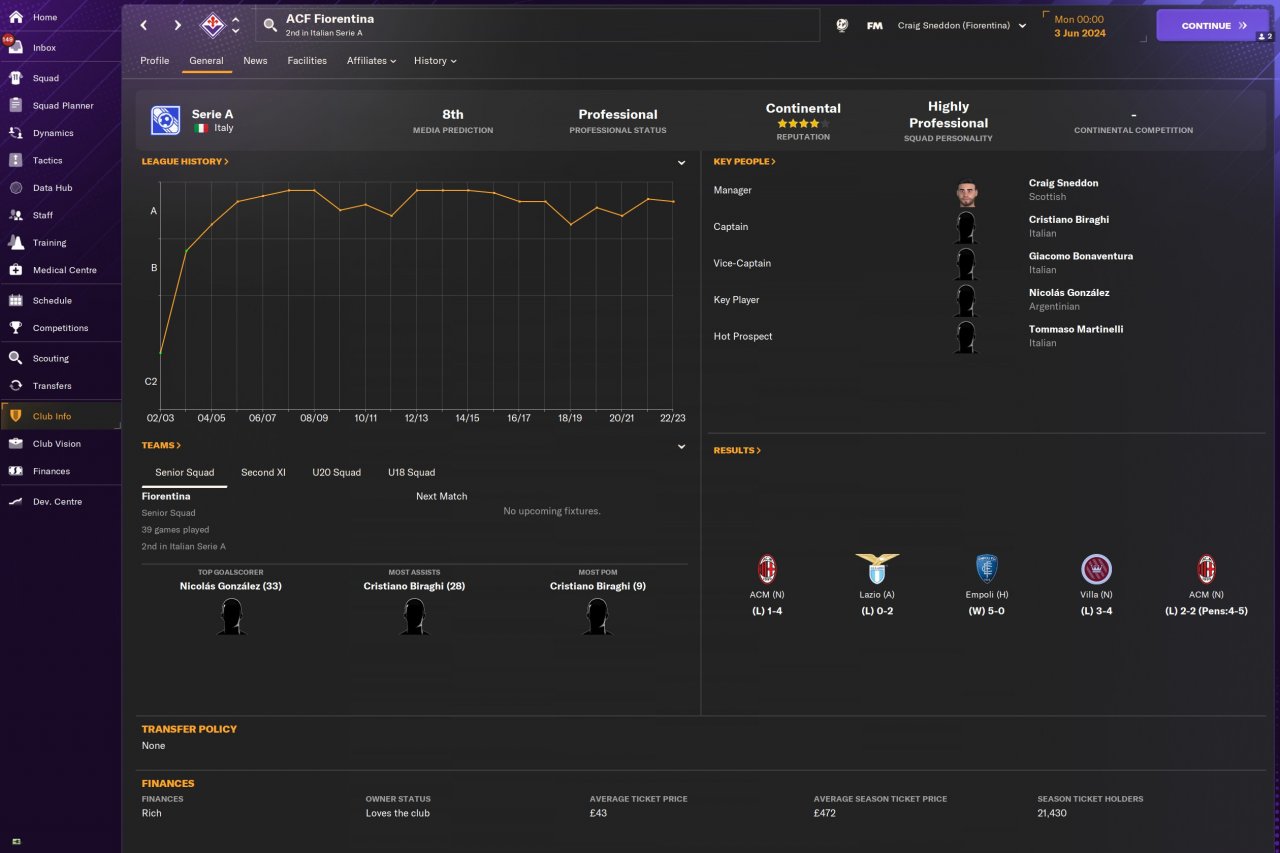The image size is (1280, 853).
Task: Open the FM logo menu
Action: 874,25
